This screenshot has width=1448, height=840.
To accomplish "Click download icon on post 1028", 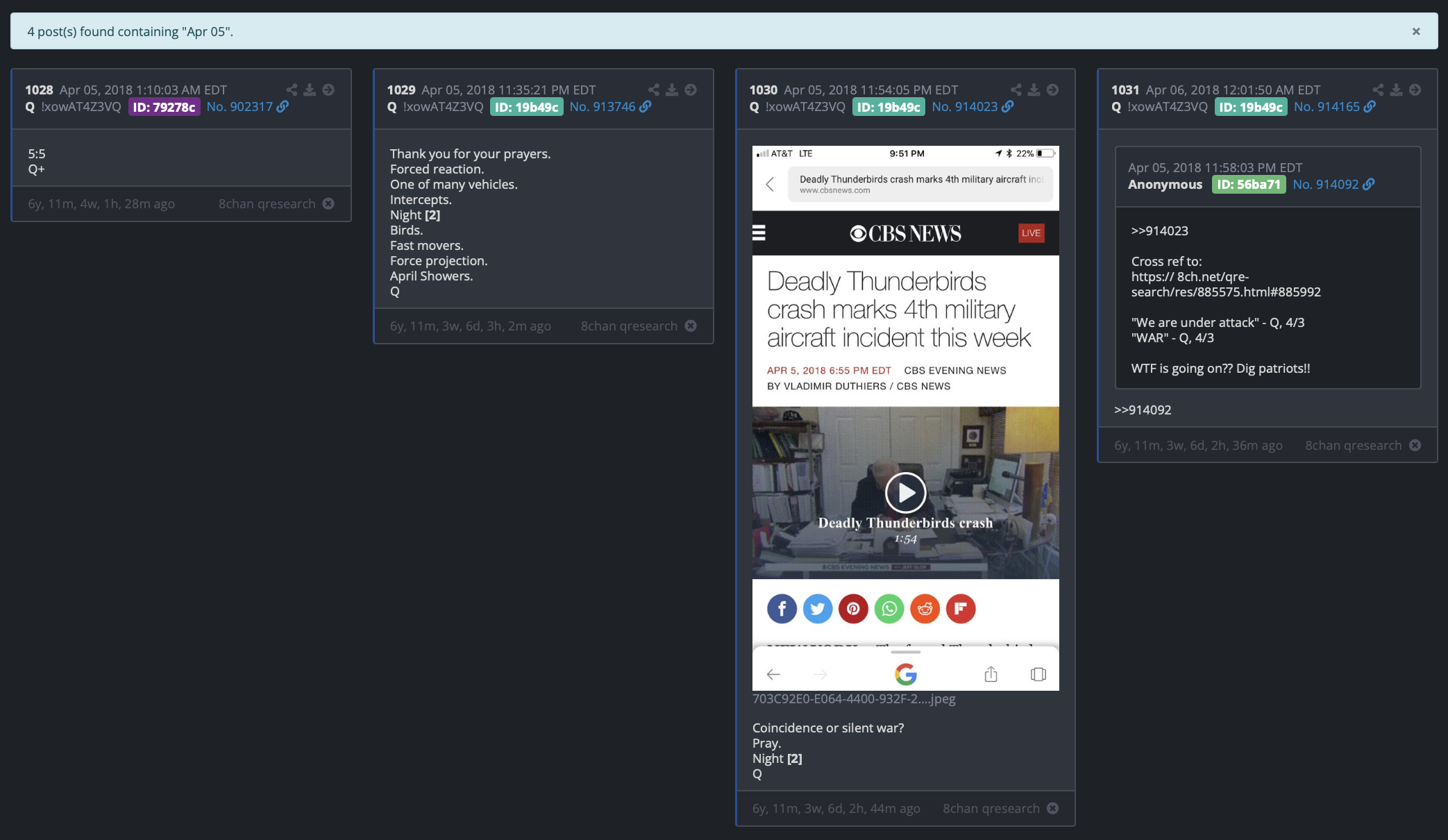I will coord(310,90).
